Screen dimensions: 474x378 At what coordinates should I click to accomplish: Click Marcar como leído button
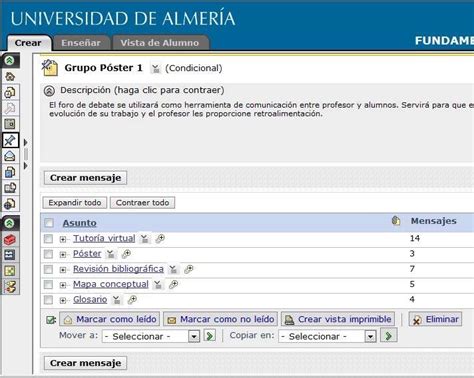(x=109, y=319)
